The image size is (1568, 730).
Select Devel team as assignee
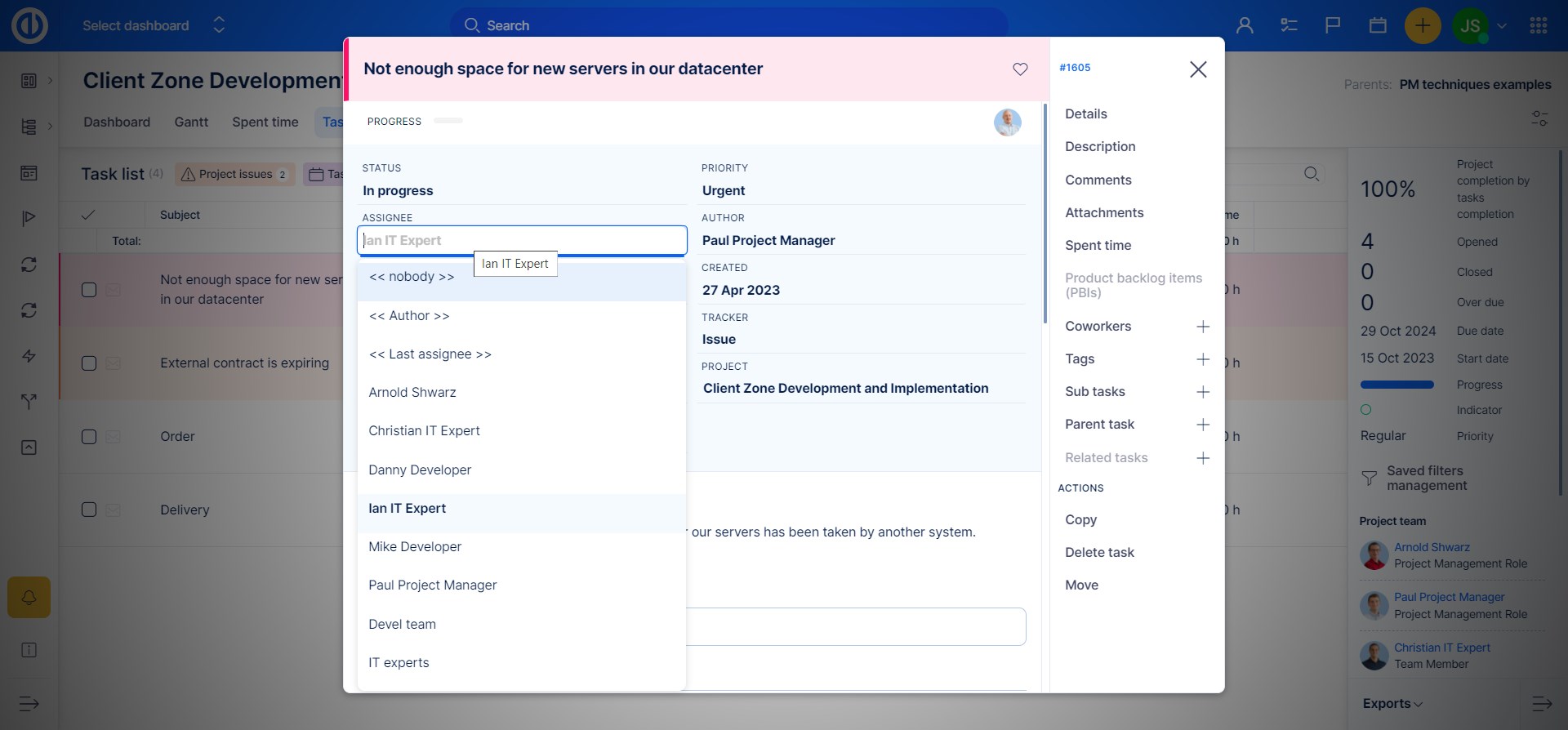(x=522, y=625)
